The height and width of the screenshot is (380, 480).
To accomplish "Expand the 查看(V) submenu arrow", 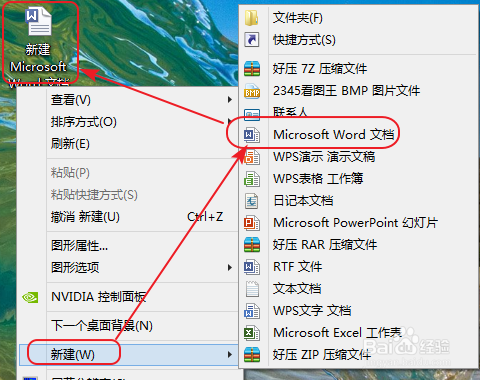I will [x=229, y=99].
